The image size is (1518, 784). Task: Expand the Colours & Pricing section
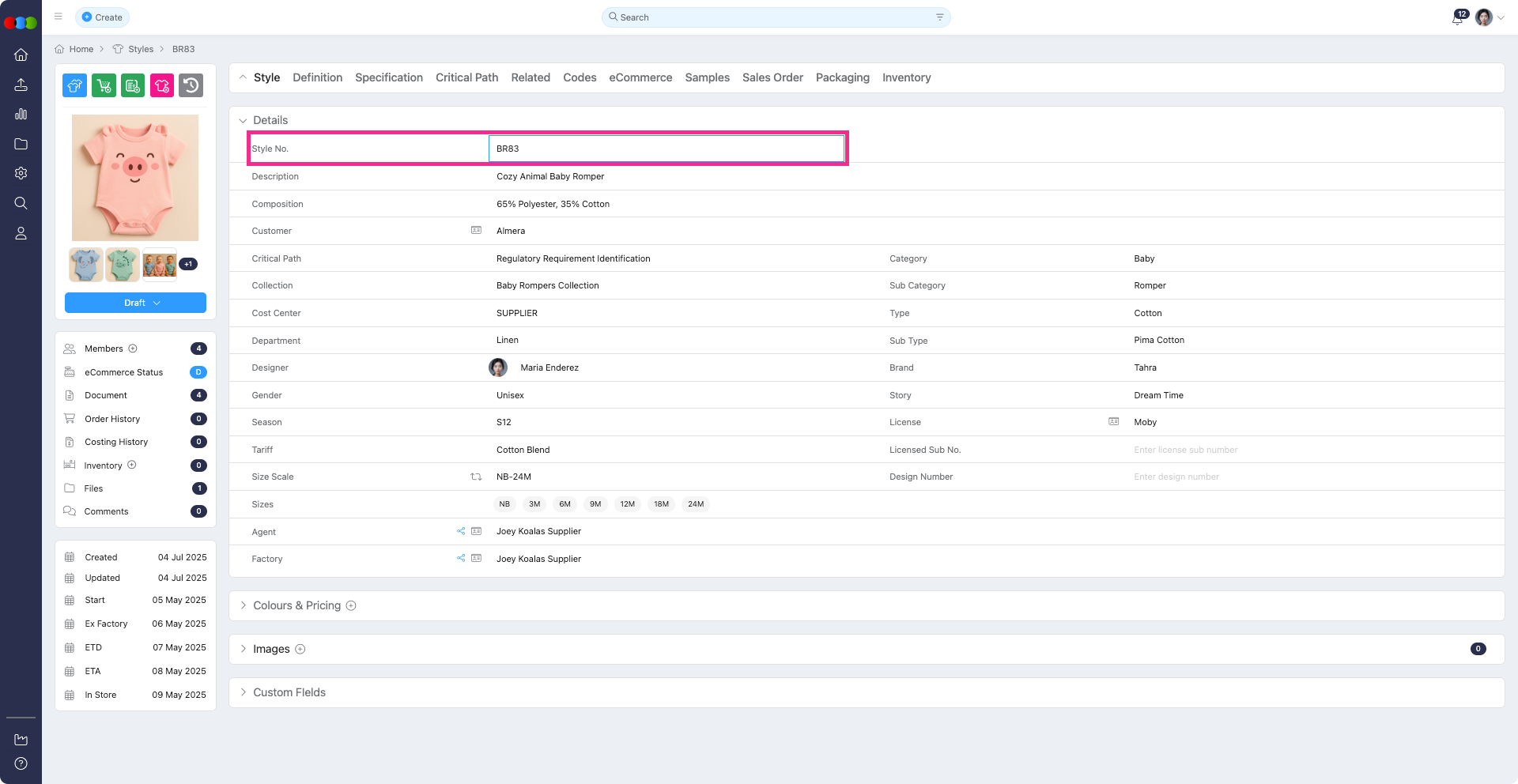[296, 605]
